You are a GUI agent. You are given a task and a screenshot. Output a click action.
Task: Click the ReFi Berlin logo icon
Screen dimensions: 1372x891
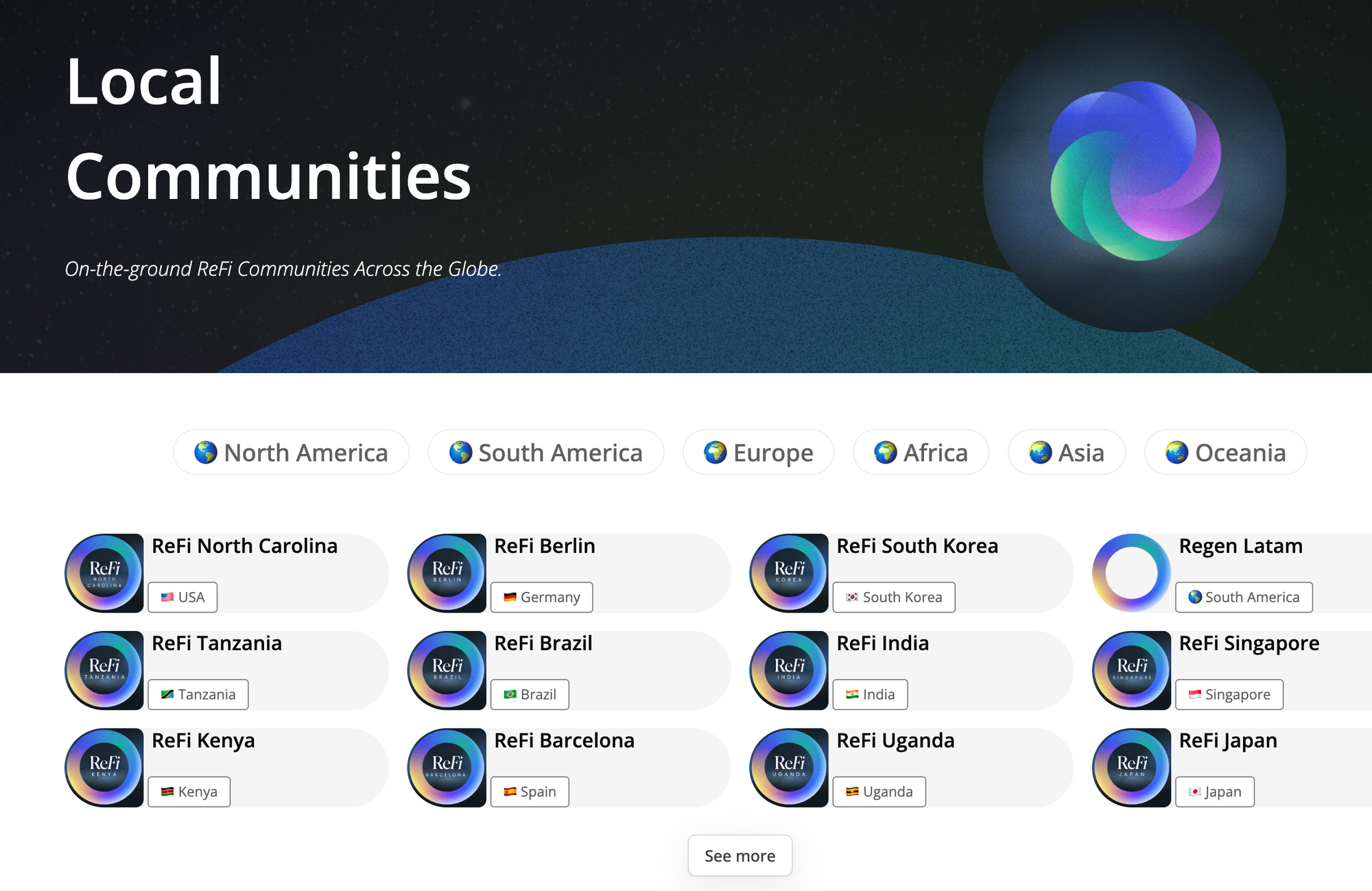click(x=447, y=573)
